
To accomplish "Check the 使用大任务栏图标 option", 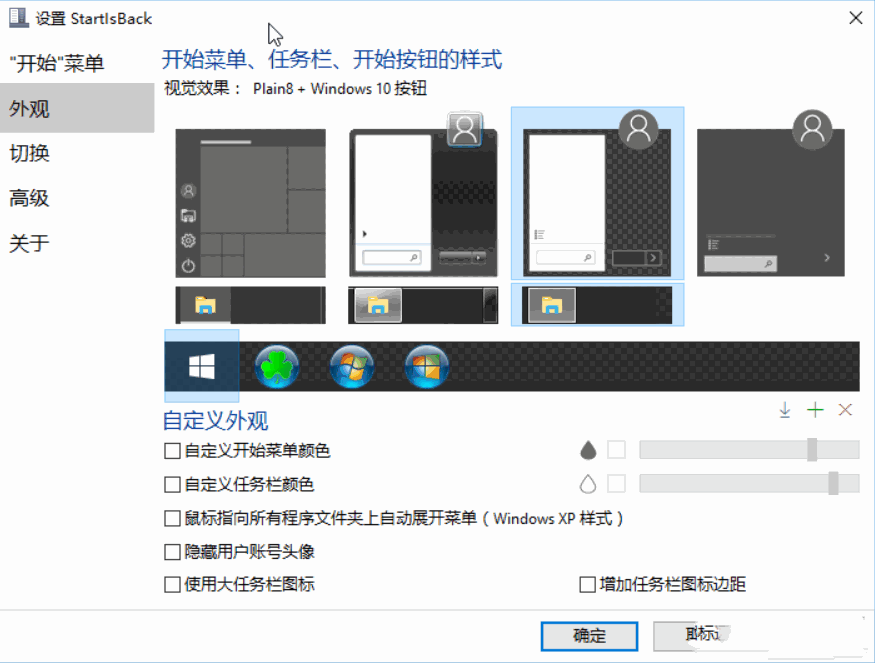I will click(x=172, y=585).
